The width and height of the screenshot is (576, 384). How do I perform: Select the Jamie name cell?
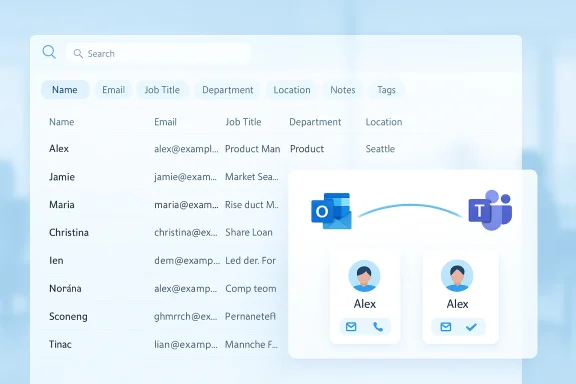click(x=62, y=177)
